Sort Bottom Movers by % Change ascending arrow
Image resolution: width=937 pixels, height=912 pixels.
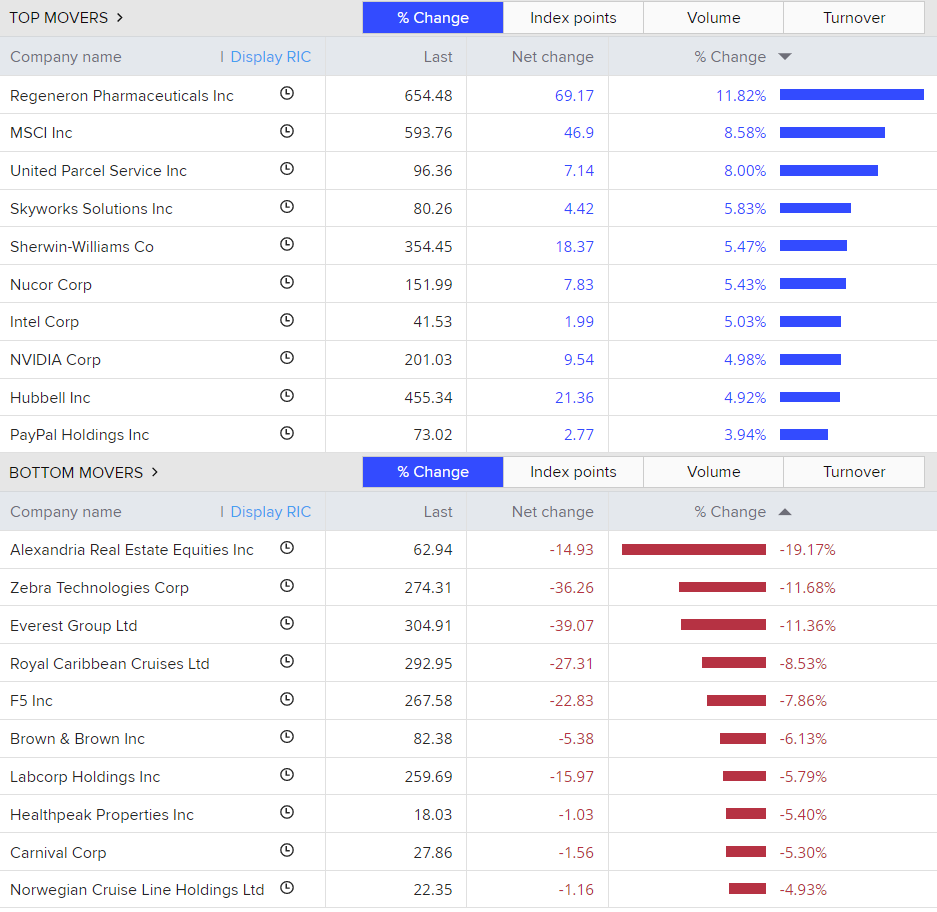coord(785,512)
